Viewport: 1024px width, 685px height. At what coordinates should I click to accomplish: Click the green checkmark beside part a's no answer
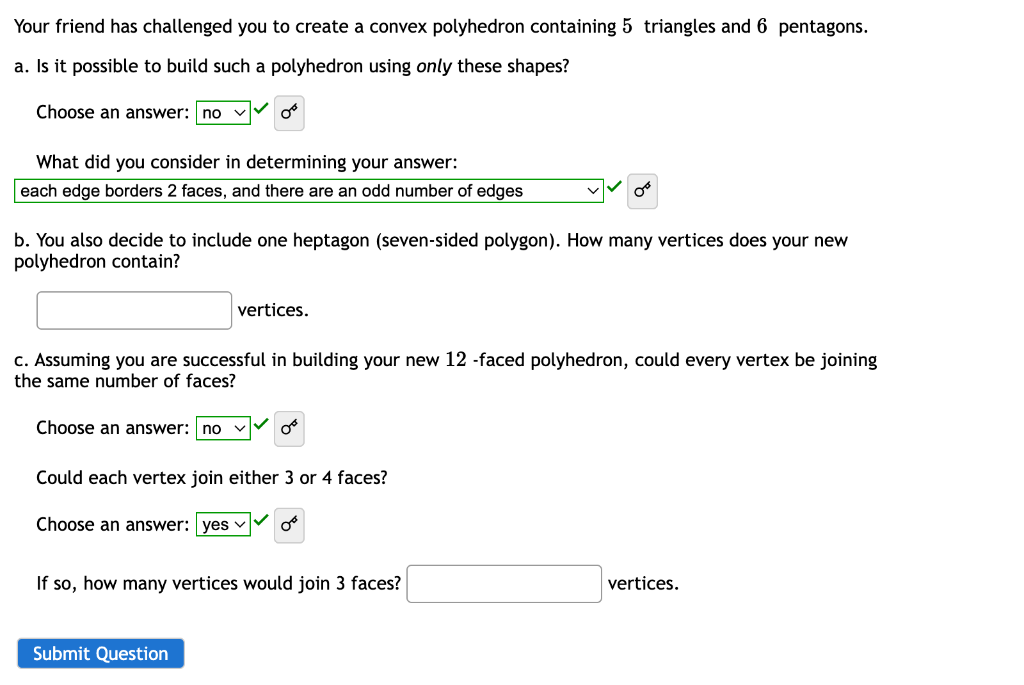260,108
